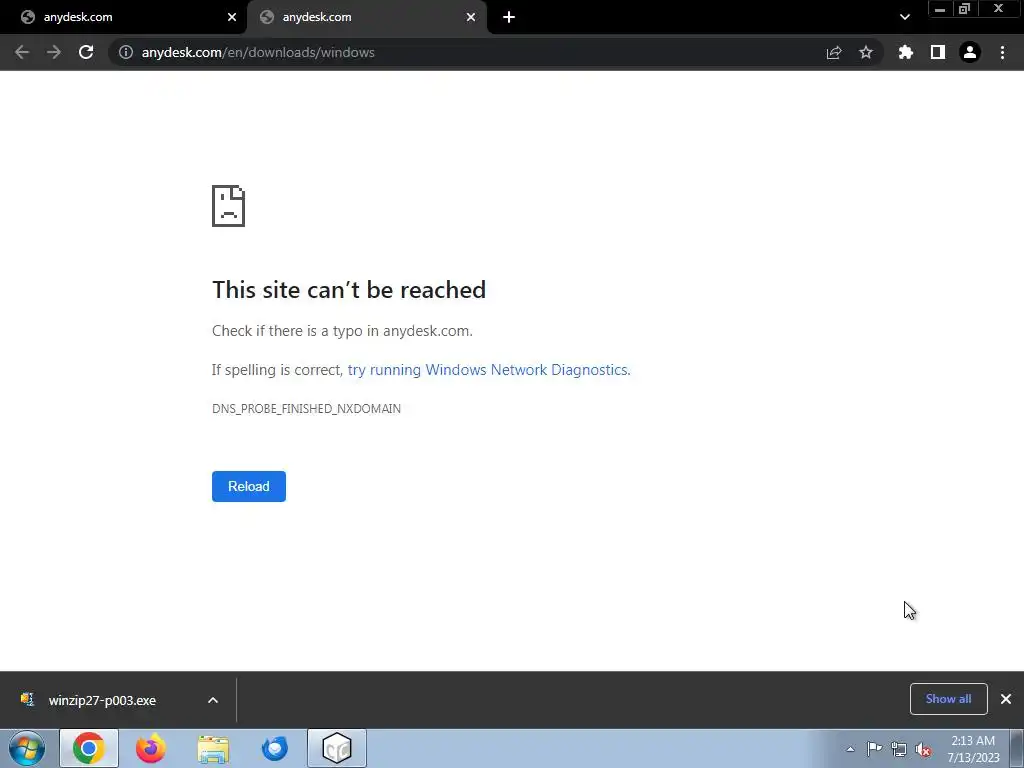
Task: Restore down the Chrome window
Action: coord(964,9)
